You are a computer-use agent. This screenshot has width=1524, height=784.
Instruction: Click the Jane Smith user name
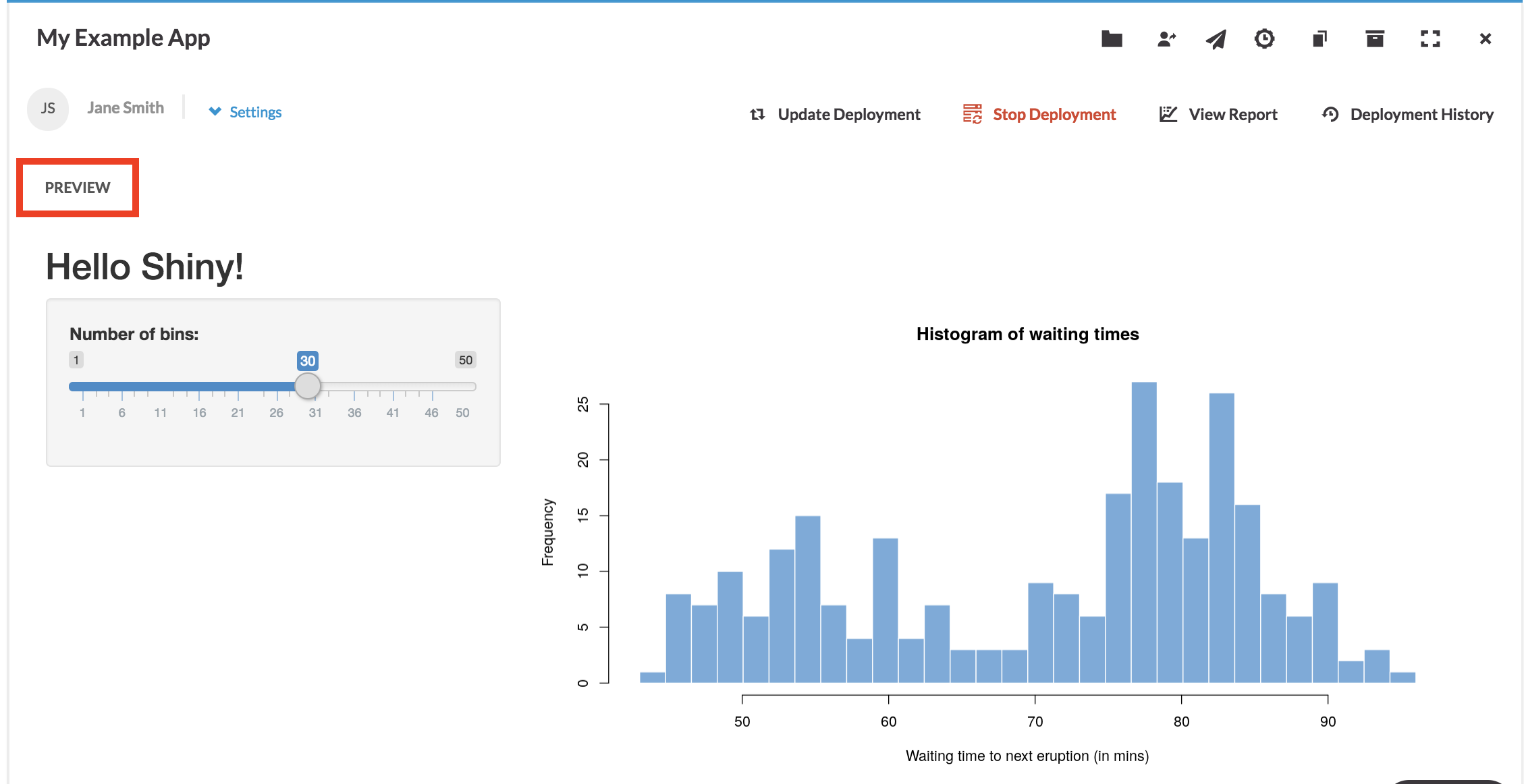(126, 108)
